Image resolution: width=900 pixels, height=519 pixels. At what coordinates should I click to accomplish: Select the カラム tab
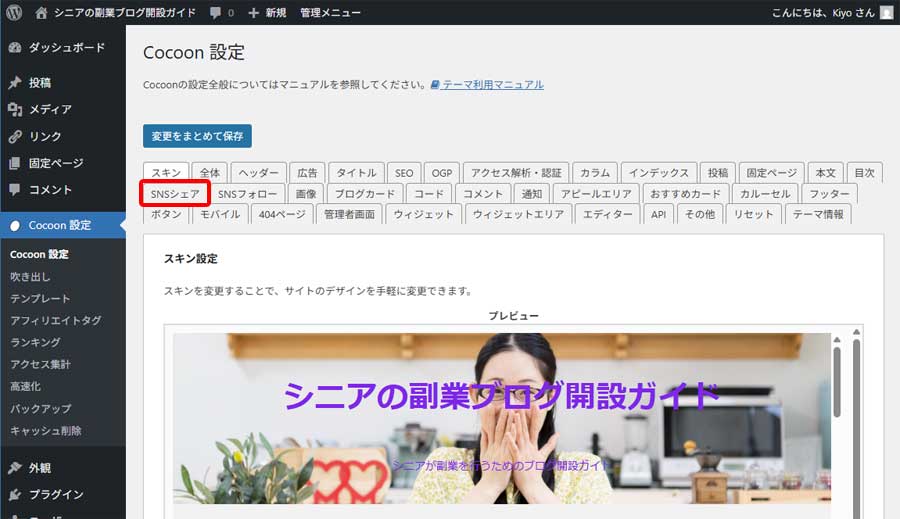click(595, 173)
